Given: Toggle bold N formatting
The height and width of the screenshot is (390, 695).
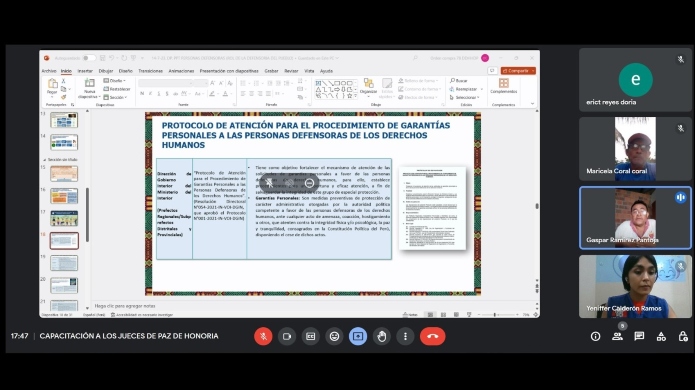Looking at the screenshot, I should click(x=142, y=94).
